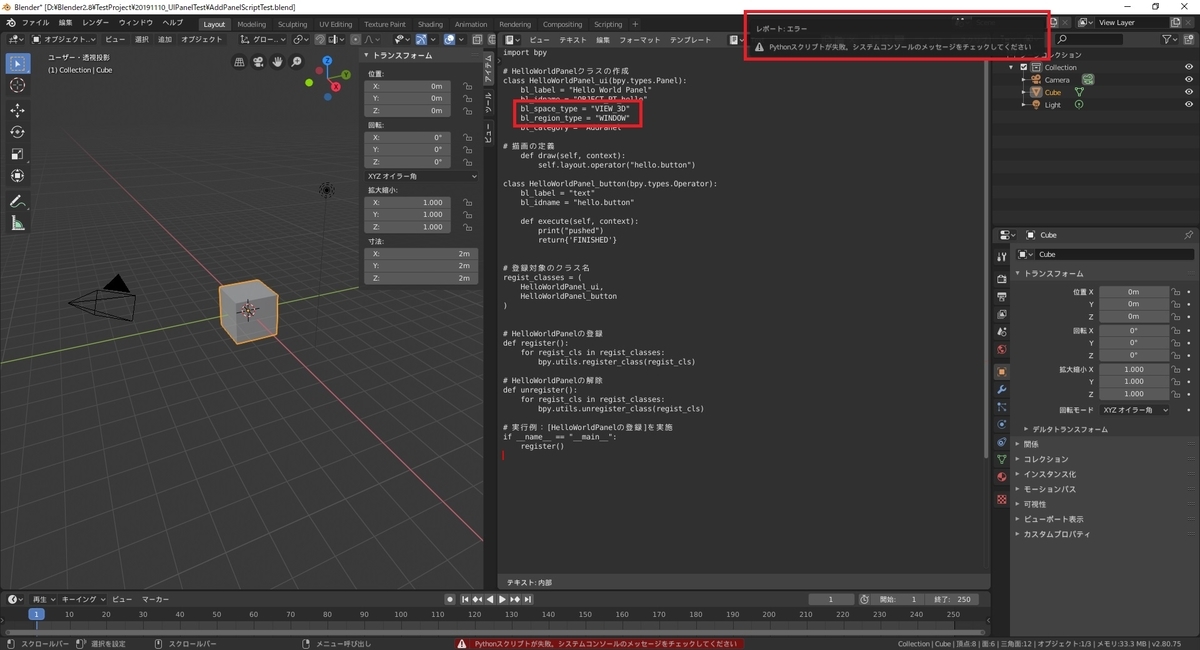The width and height of the screenshot is (1200, 650).
Task: Switch to the Sculpting workspace tab
Action: [293, 24]
